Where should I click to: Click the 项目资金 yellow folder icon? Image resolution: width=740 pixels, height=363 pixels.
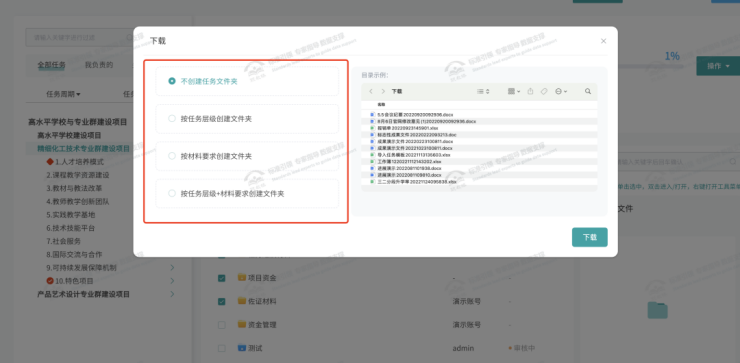[242, 278]
